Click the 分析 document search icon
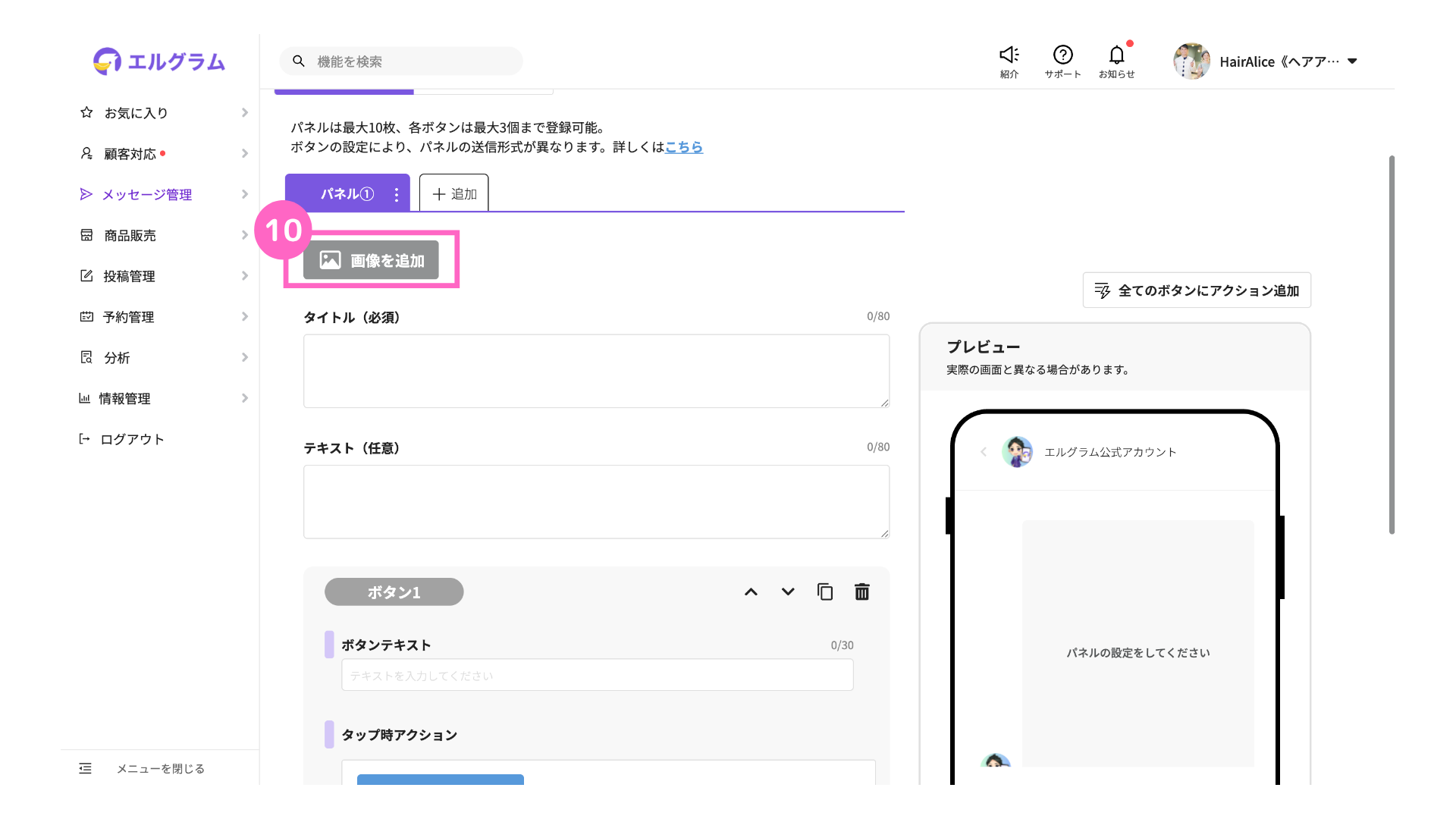The height and width of the screenshot is (819, 1456). [86, 357]
